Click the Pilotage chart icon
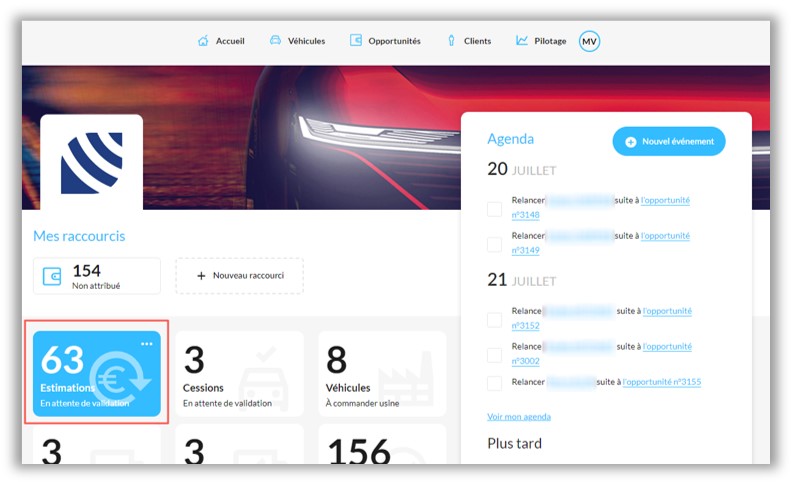Viewport: 791px width, 482px height. (x=522, y=40)
